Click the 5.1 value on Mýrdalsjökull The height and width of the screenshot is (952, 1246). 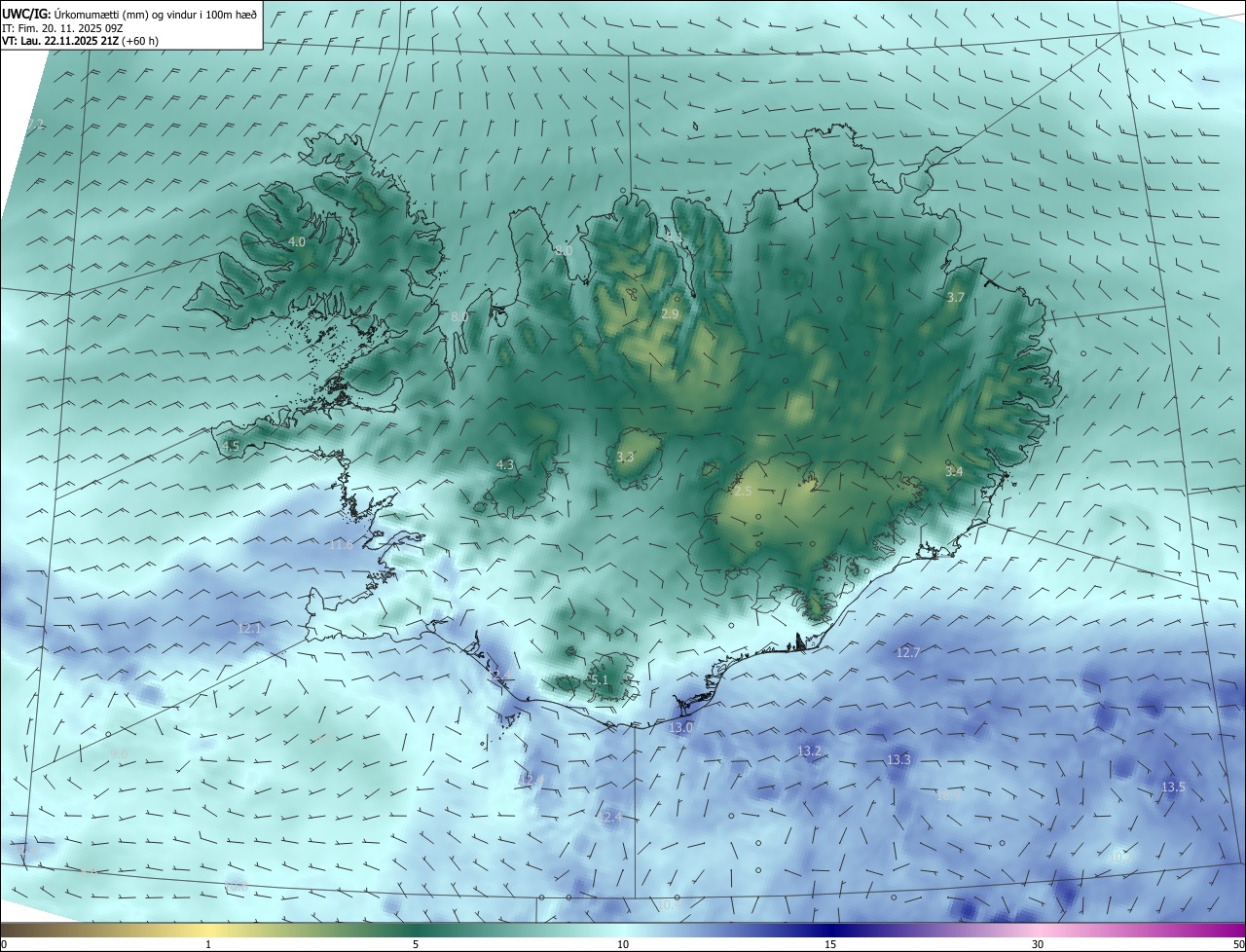599,680
